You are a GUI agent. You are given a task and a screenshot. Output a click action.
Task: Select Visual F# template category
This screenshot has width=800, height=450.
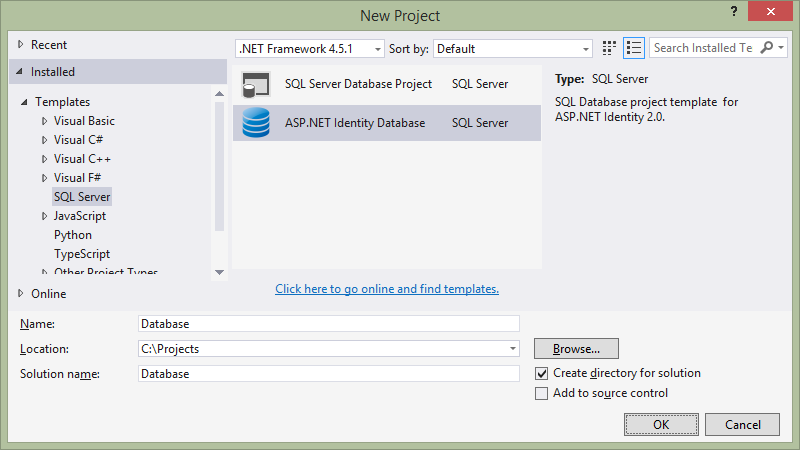pos(78,178)
